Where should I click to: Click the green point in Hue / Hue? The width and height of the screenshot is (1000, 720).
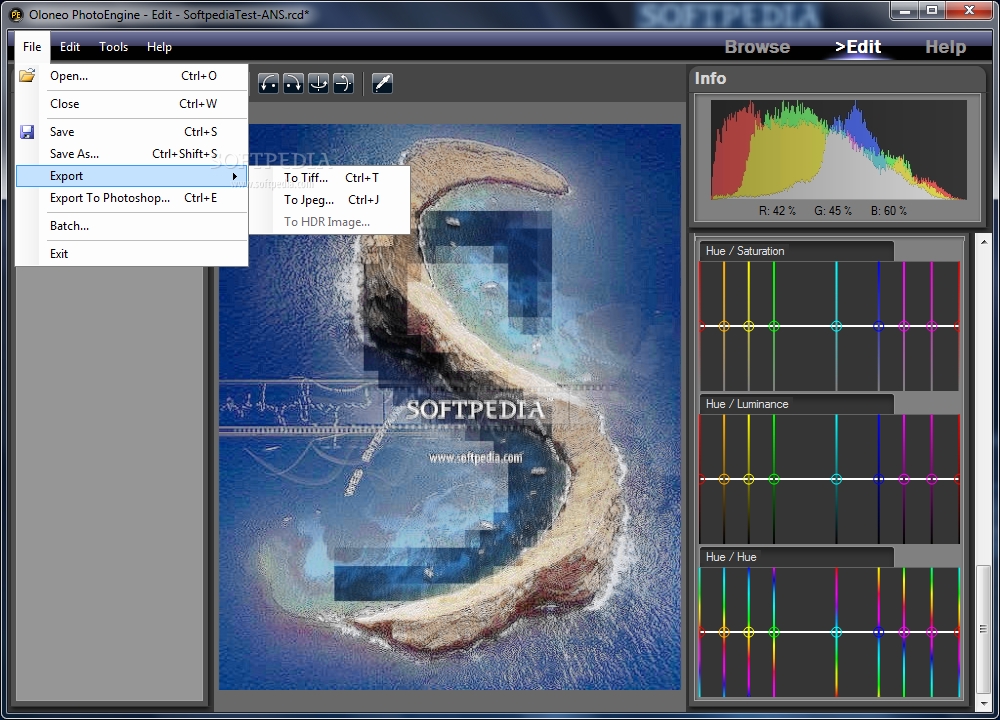pyautogui.click(x=774, y=632)
